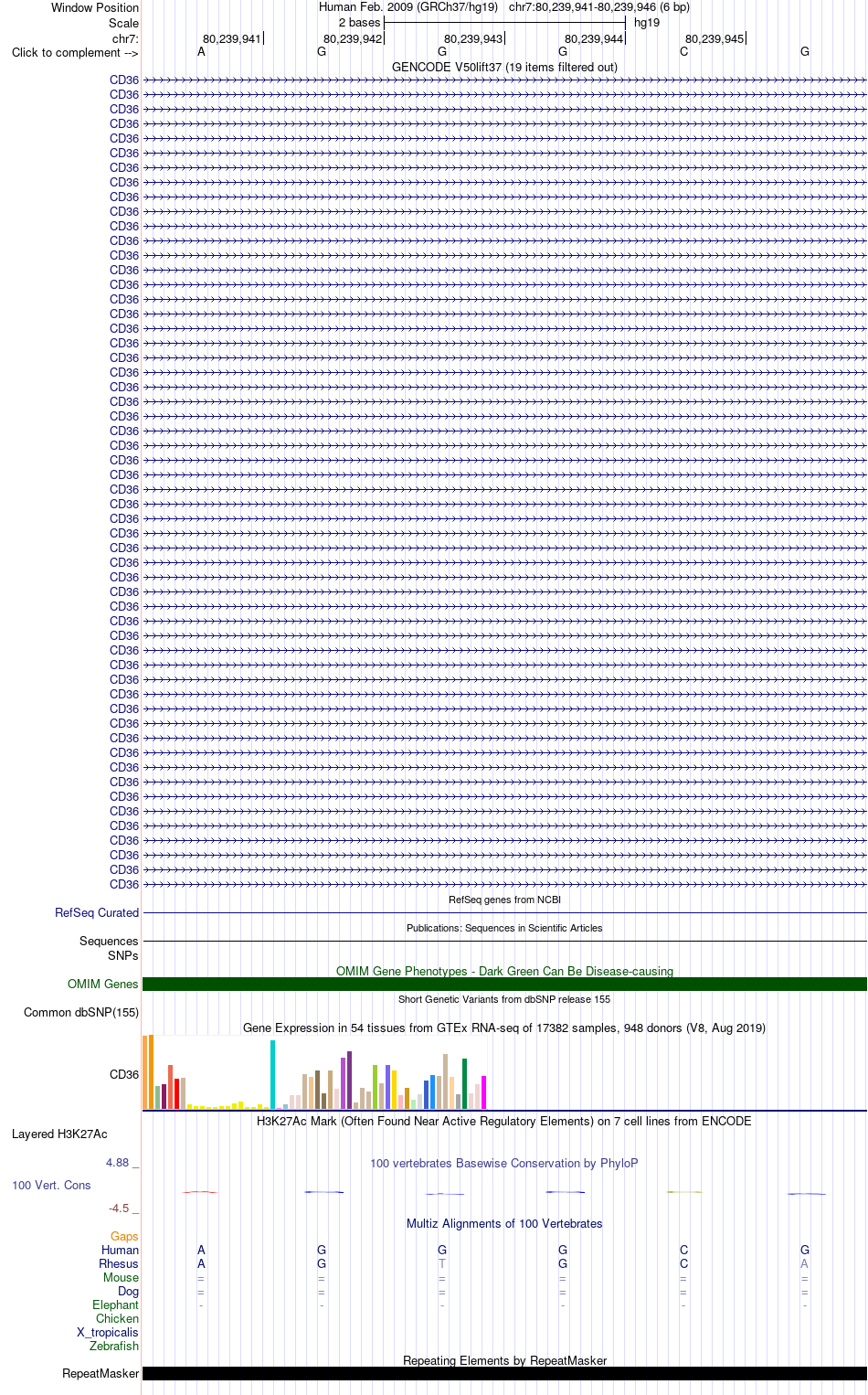This screenshot has width=868, height=1395.
Task: Click the Scale track label
Action: pyautogui.click(x=123, y=23)
